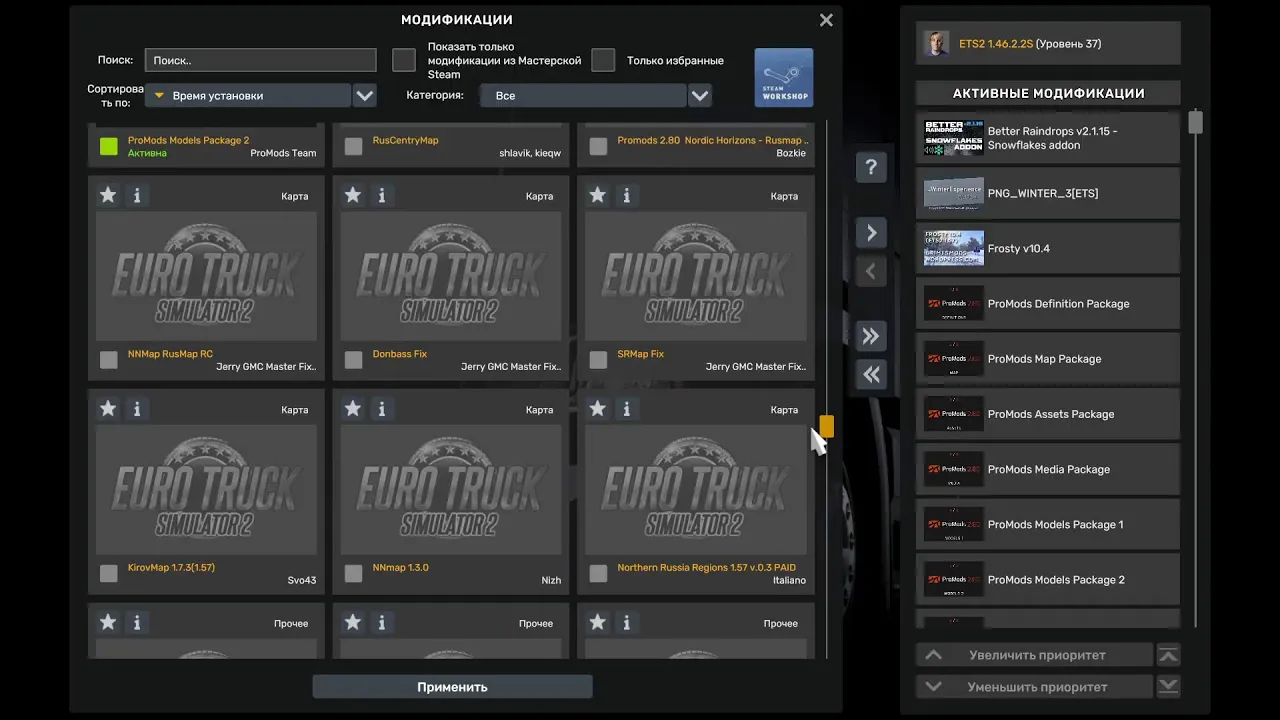Show info for NNmap 1.3.0 mod

382,408
